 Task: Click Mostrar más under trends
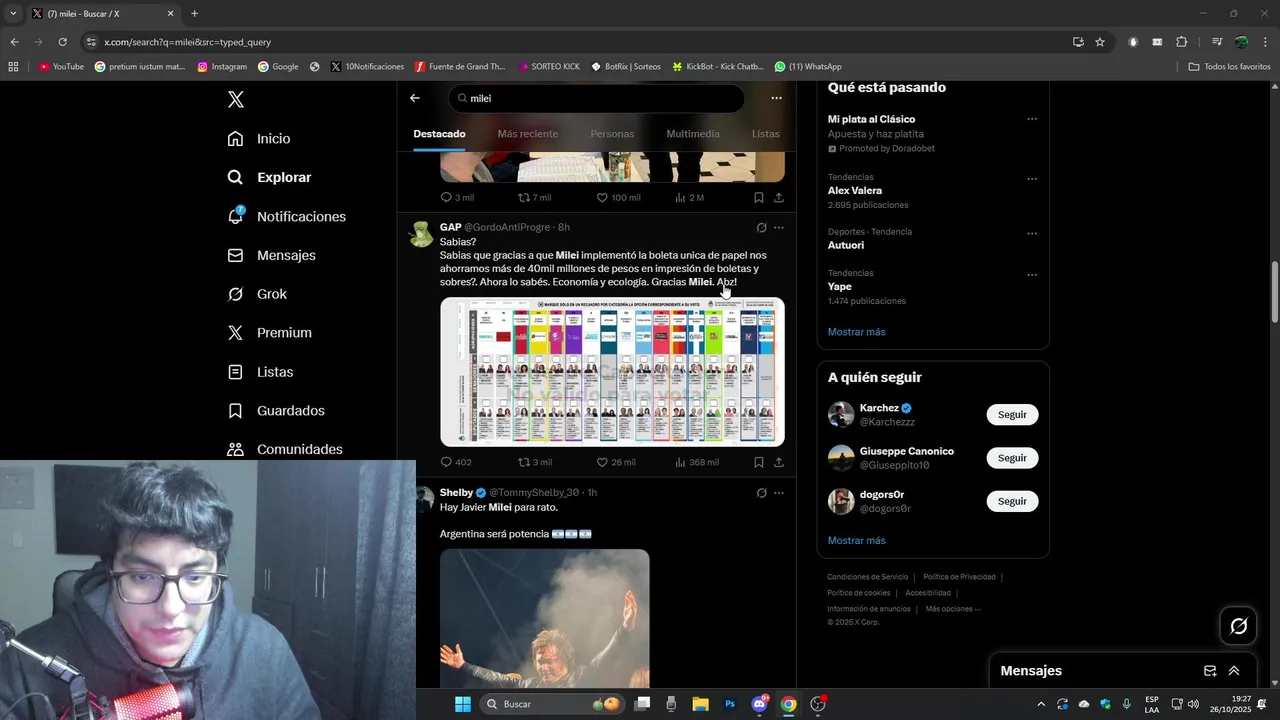pos(856,332)
